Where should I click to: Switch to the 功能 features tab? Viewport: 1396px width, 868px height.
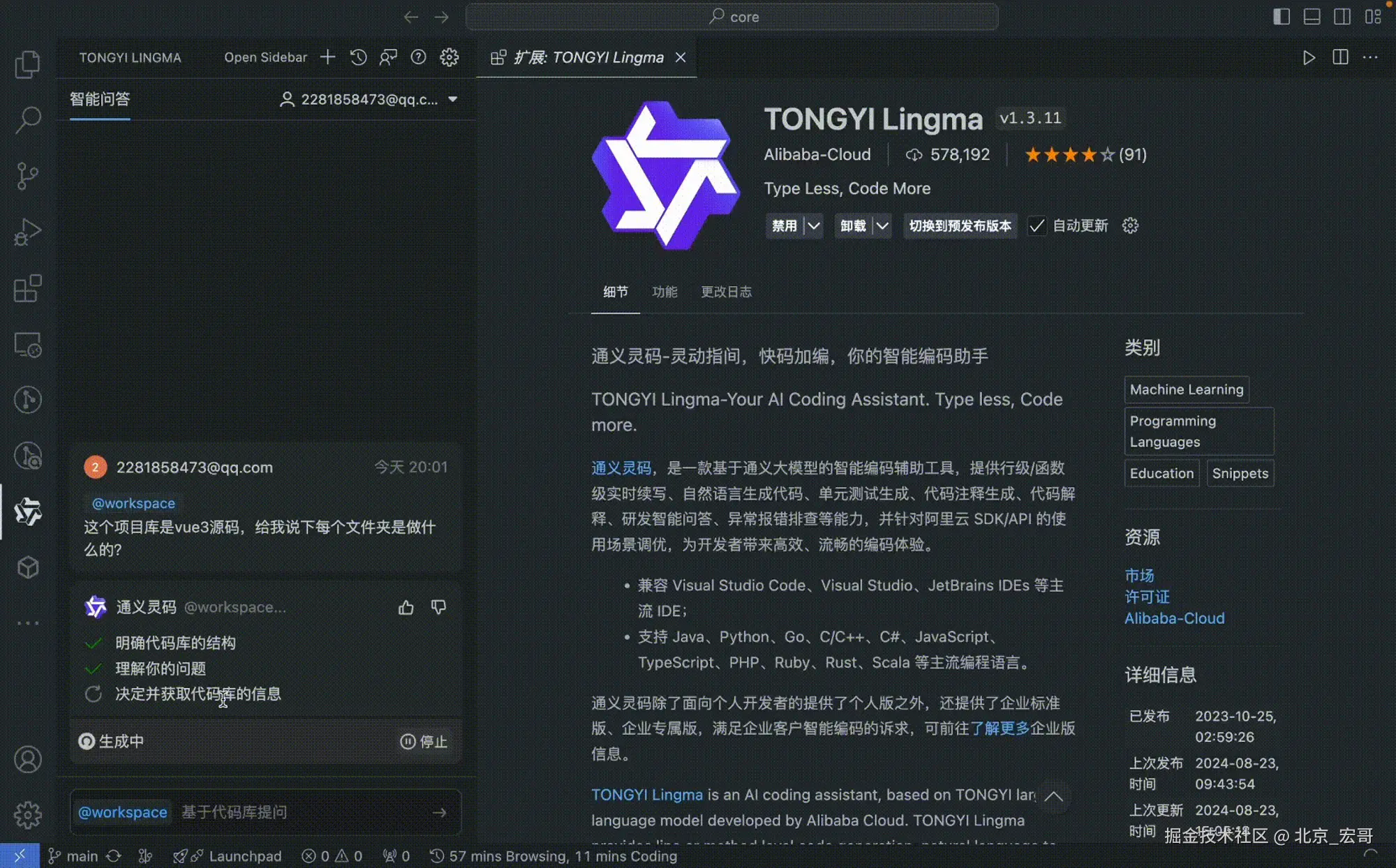(x=664, y=292)
